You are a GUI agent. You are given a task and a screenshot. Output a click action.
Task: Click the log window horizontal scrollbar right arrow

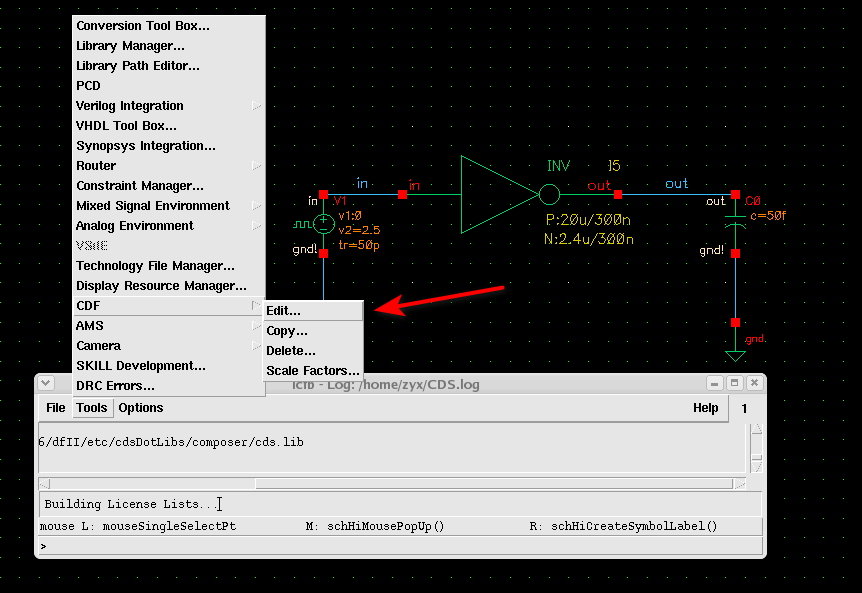742,484
